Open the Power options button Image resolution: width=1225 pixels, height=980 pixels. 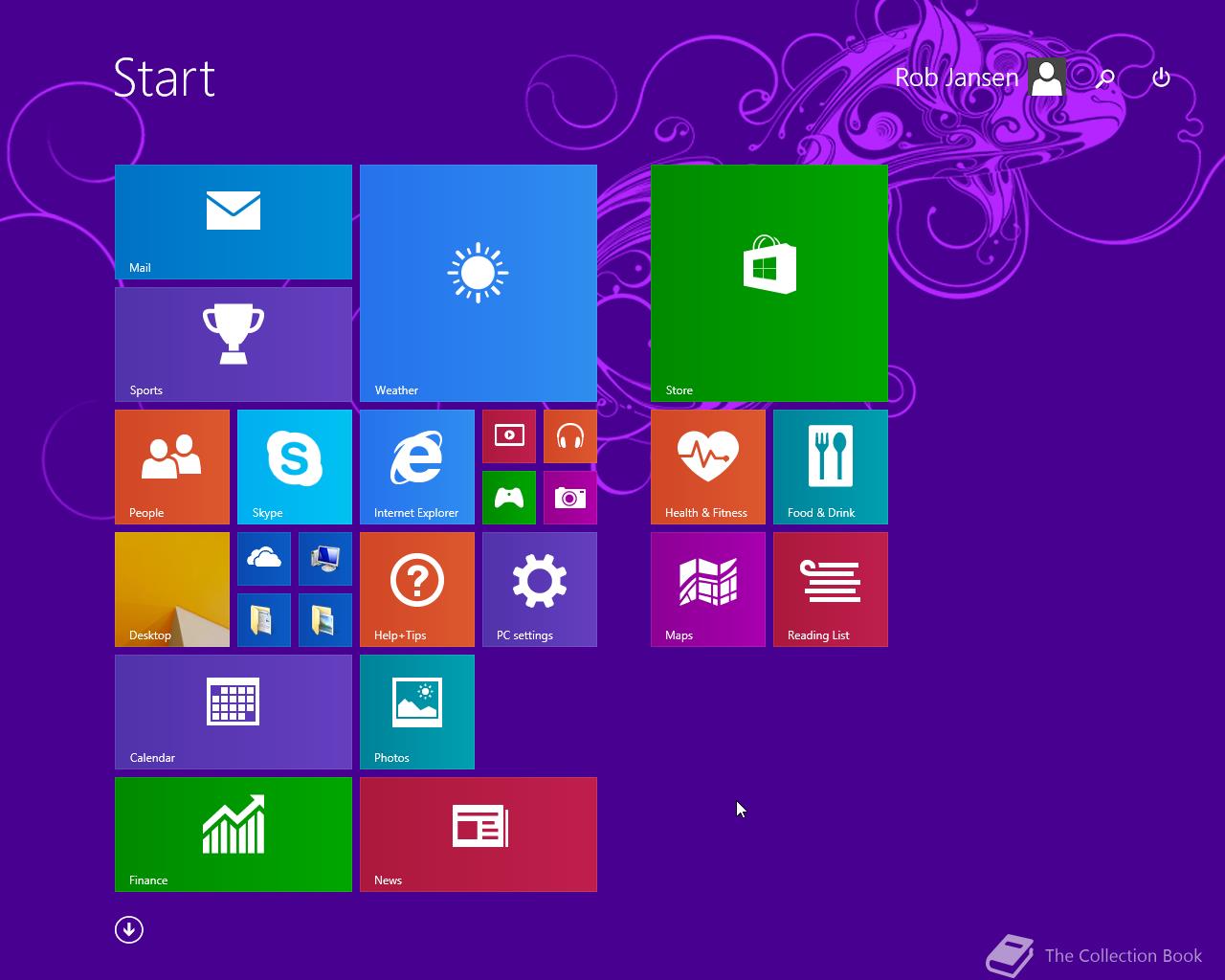1161,78
